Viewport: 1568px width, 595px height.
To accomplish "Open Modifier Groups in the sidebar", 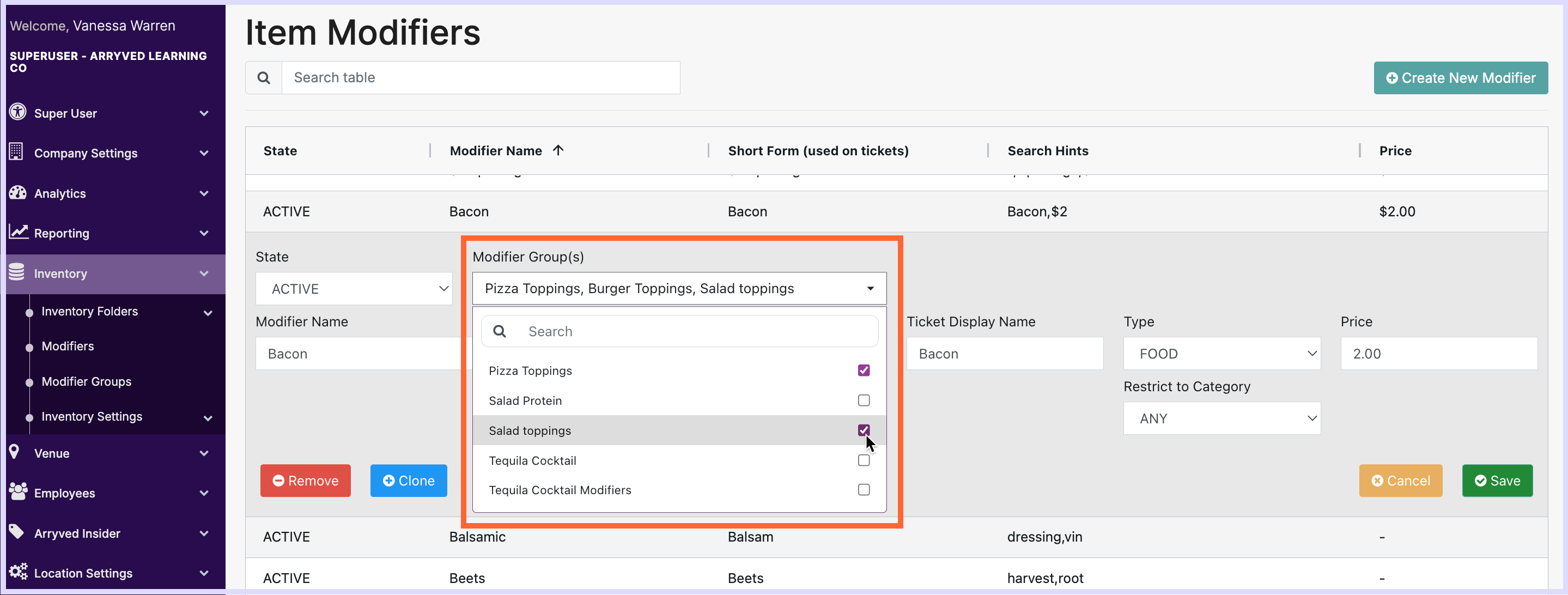I will point(87,381).
